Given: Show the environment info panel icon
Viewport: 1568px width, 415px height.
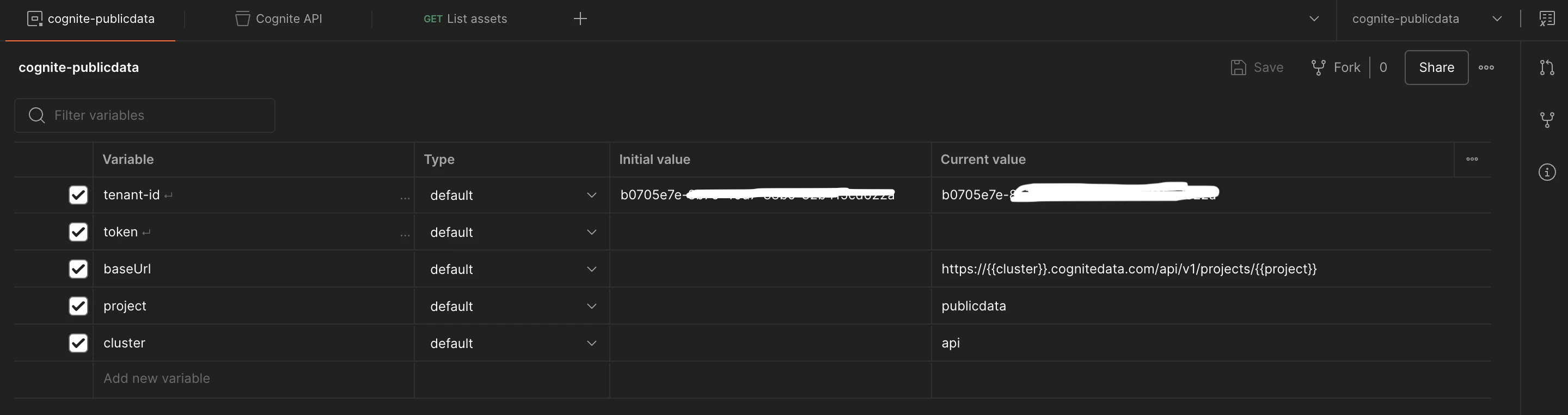Looking at the screenshot, I should click(x=1547, y=172).
